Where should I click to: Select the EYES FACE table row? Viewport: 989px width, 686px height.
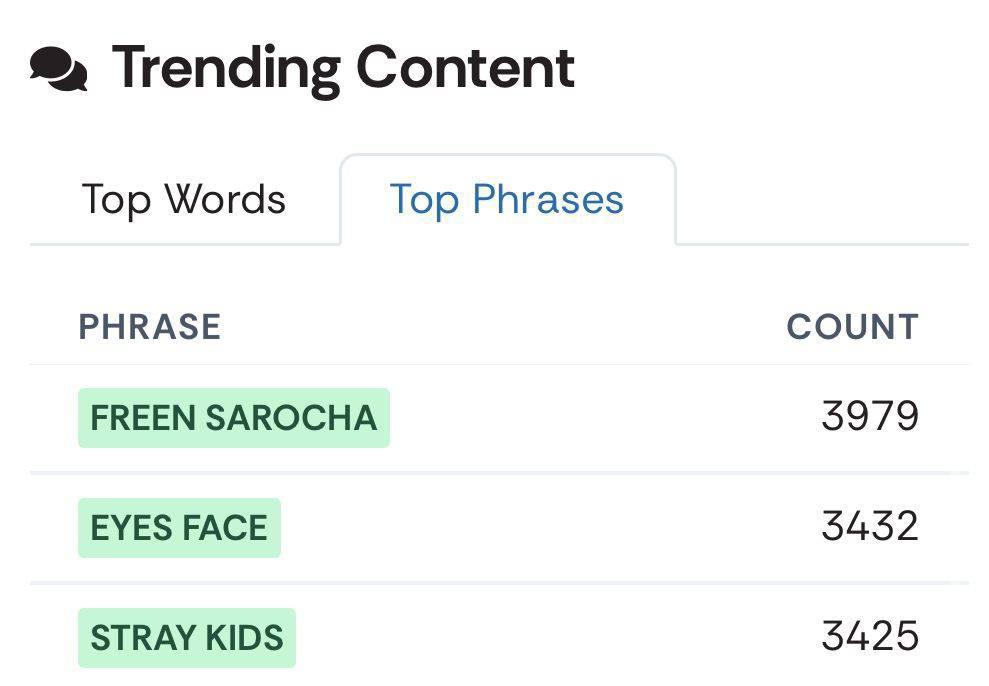500,528
